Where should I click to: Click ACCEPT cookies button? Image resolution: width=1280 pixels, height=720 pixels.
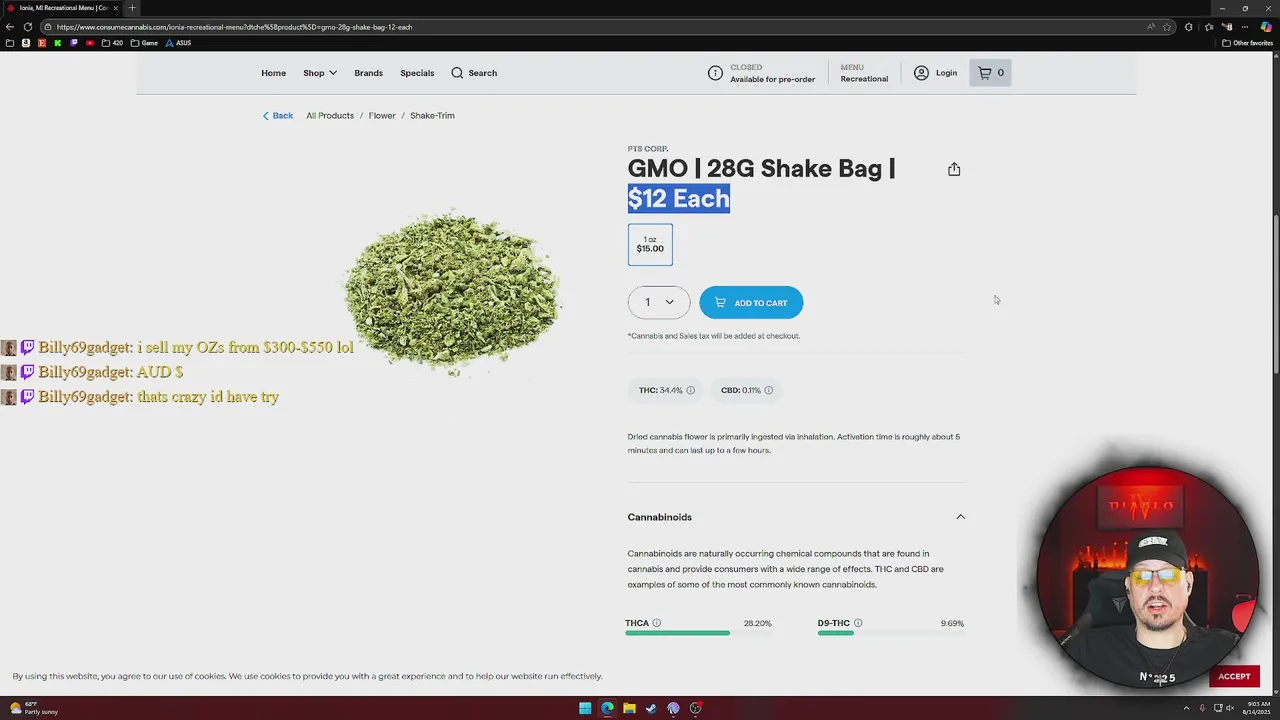[1234, 676]
